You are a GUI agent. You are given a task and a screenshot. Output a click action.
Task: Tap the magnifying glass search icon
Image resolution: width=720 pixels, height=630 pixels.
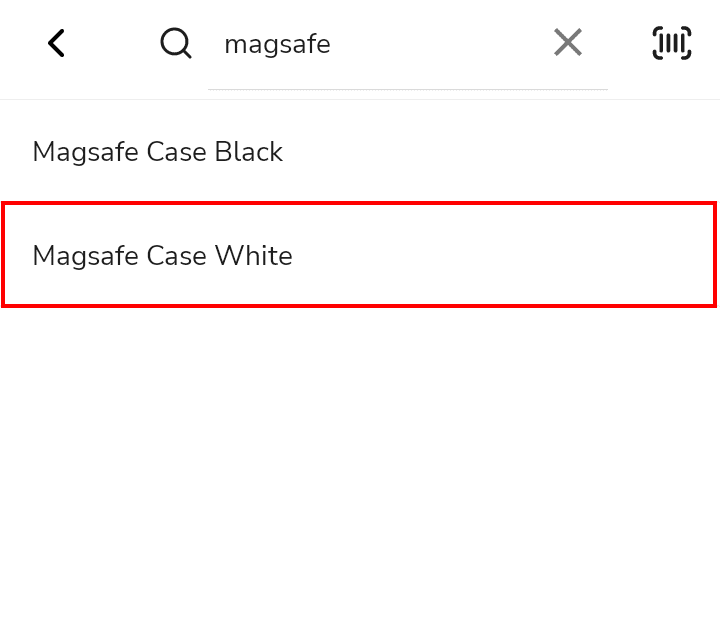[176, 43]
